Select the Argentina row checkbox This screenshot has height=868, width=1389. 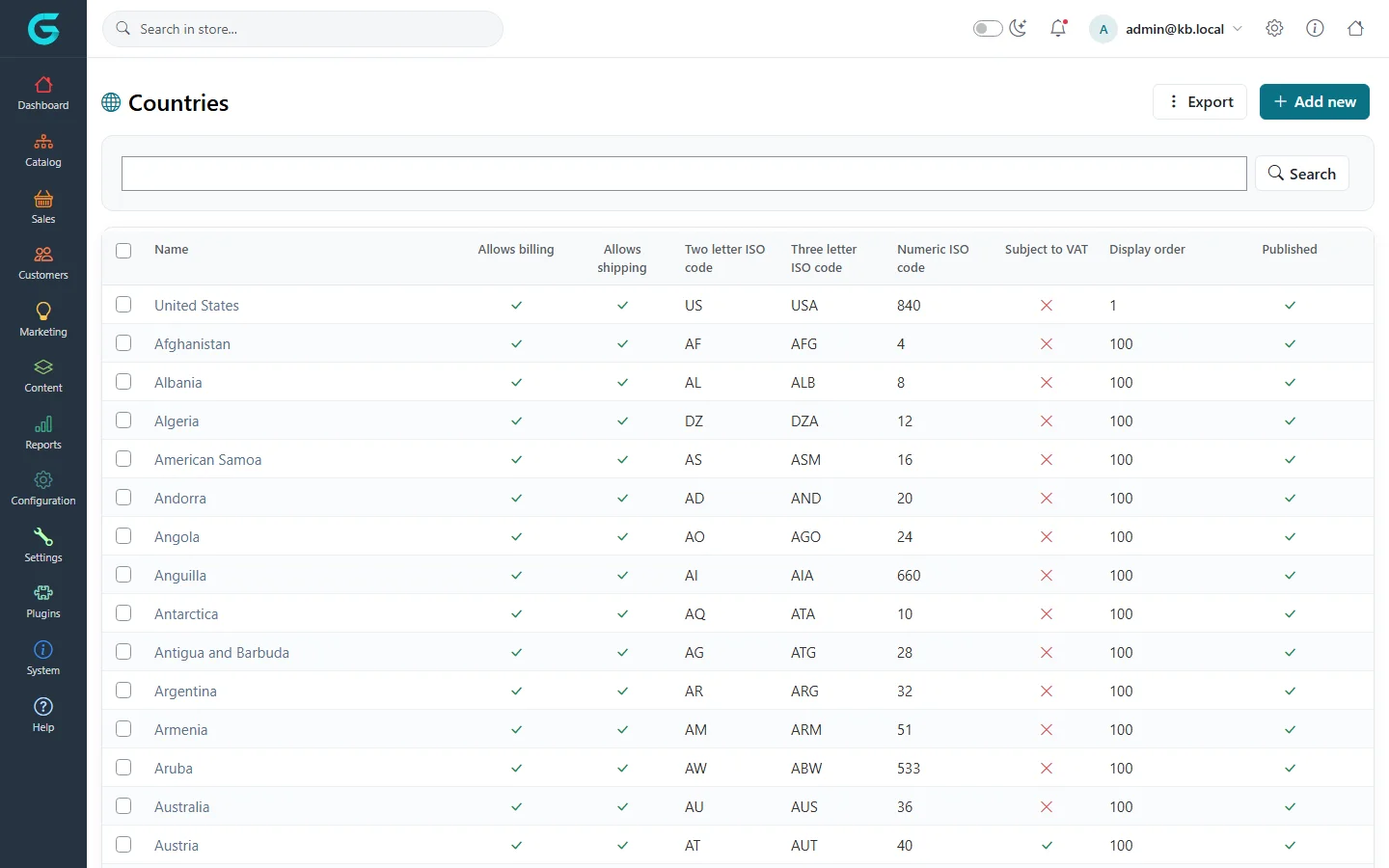click(x=123, y=691)
